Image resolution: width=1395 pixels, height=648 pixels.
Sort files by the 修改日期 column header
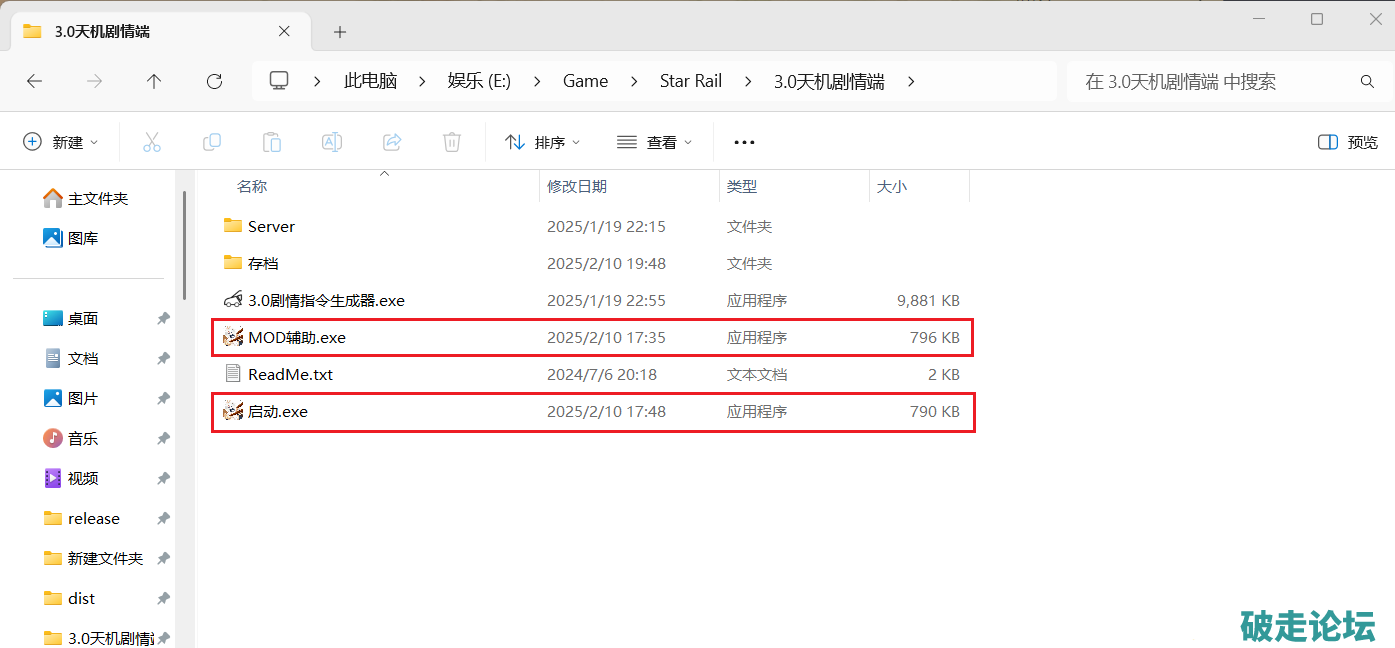pyautogui.click(x=577, y=186)
